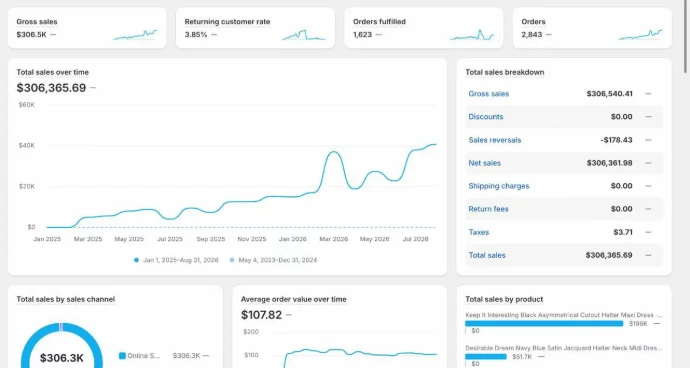
Task: Open the Discounts breakdown link
Action: pos(485,117)
